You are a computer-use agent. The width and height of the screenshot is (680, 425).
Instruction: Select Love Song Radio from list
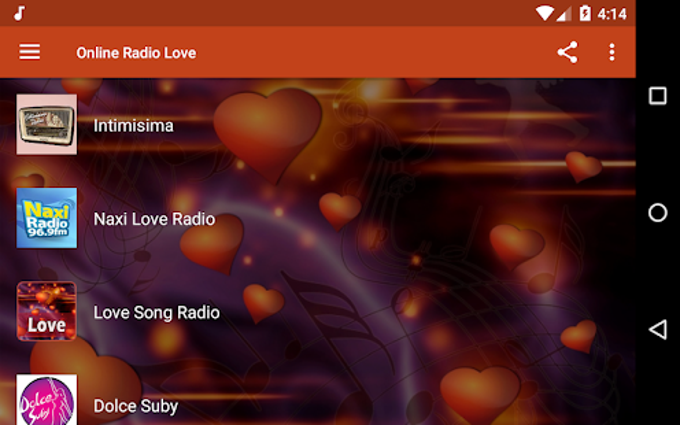coord(157,313)
